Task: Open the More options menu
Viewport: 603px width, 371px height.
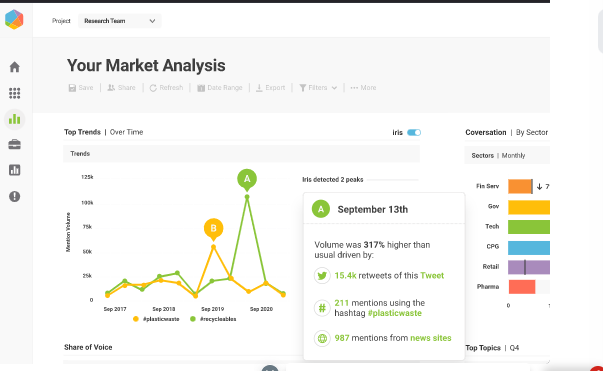Action: pos(363,88)
